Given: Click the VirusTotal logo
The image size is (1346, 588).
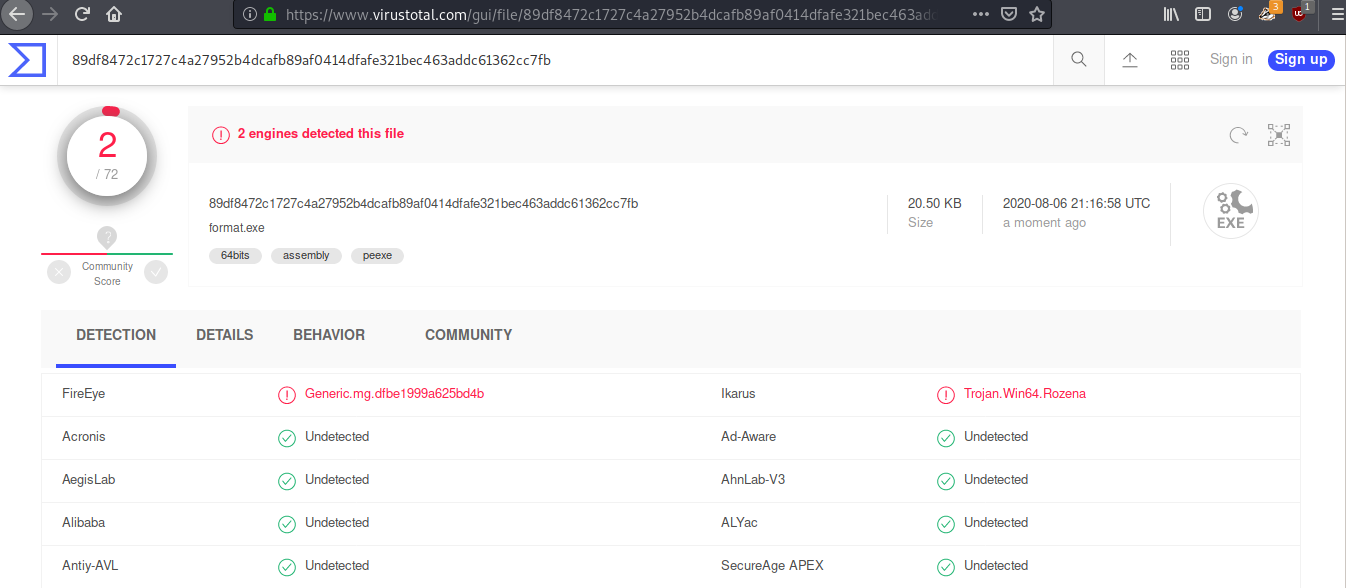Looking at the screenshot, I should (x=28, y=60).
